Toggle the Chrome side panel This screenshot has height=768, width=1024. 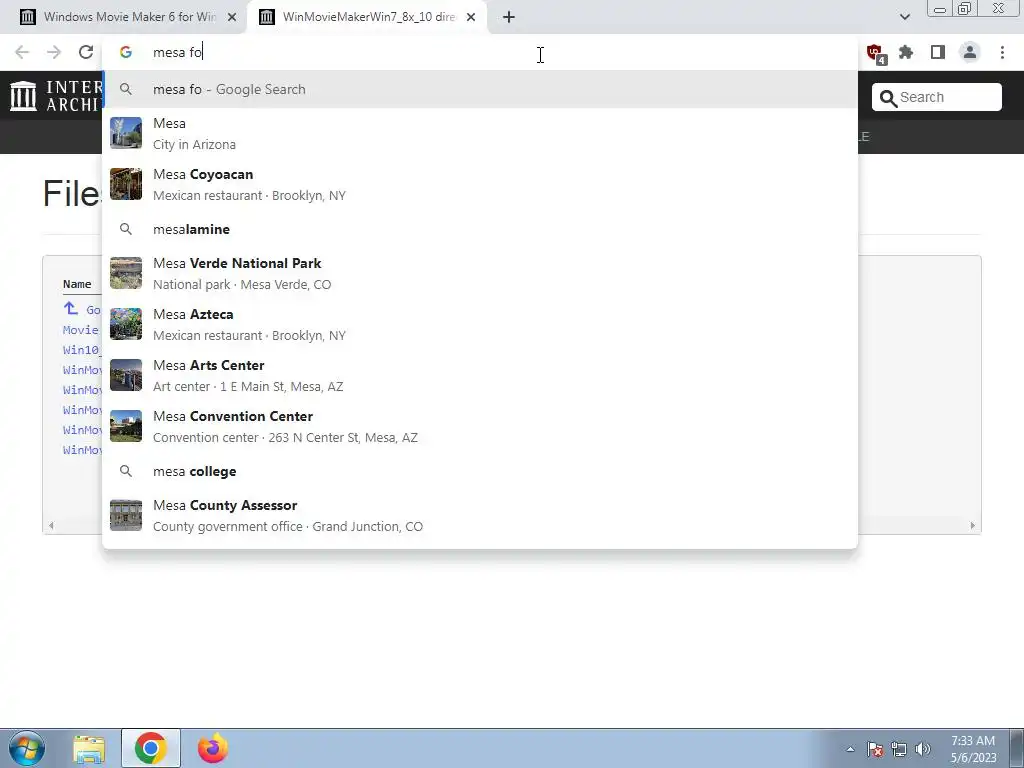(938, 52)
